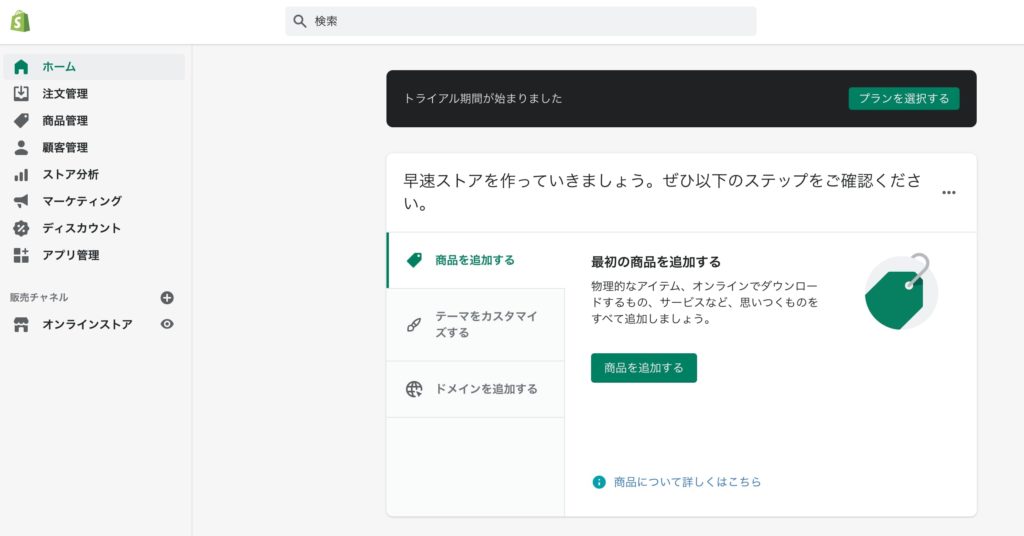Click the green 商品を追加する button

643,368
